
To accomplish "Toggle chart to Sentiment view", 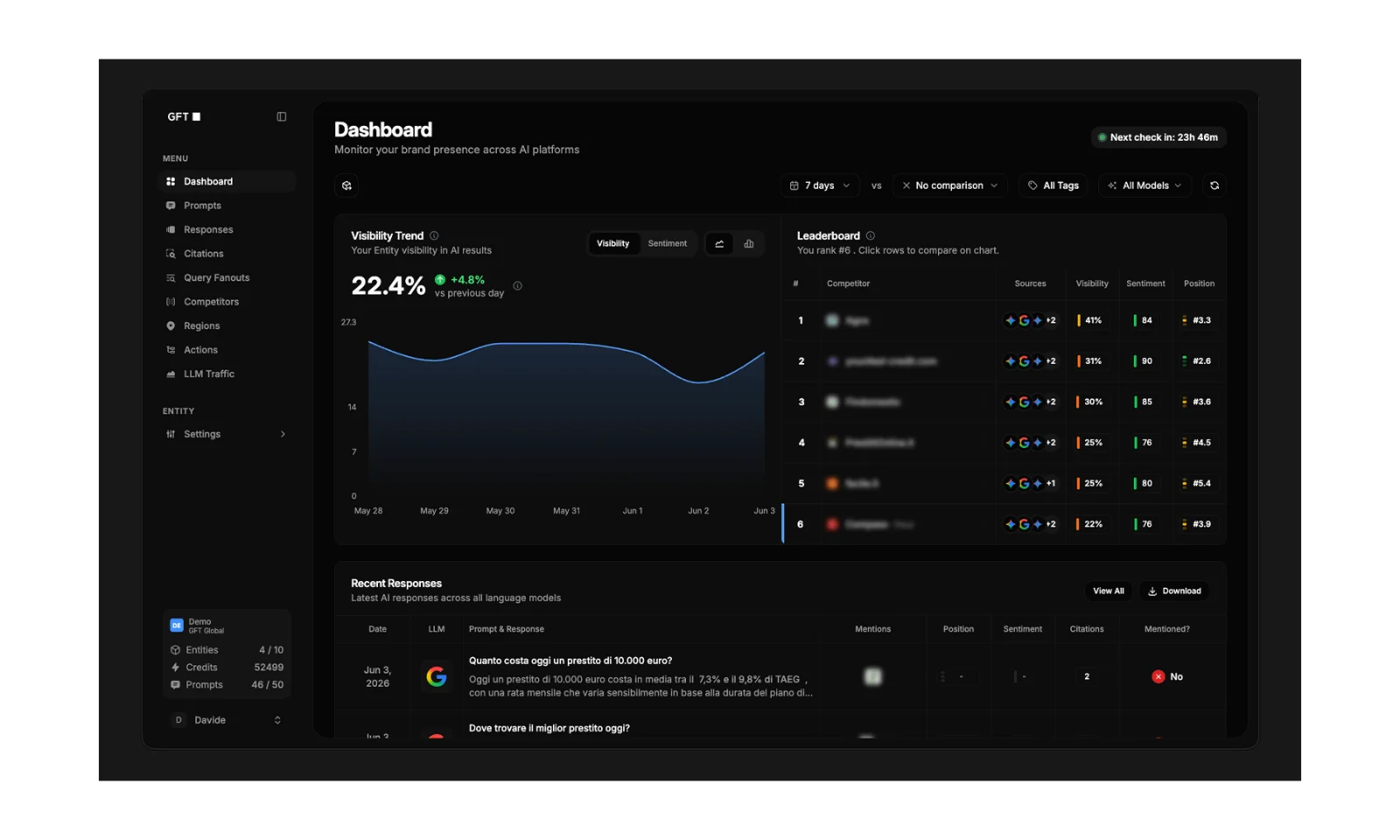I will click(x=667, y=244).
